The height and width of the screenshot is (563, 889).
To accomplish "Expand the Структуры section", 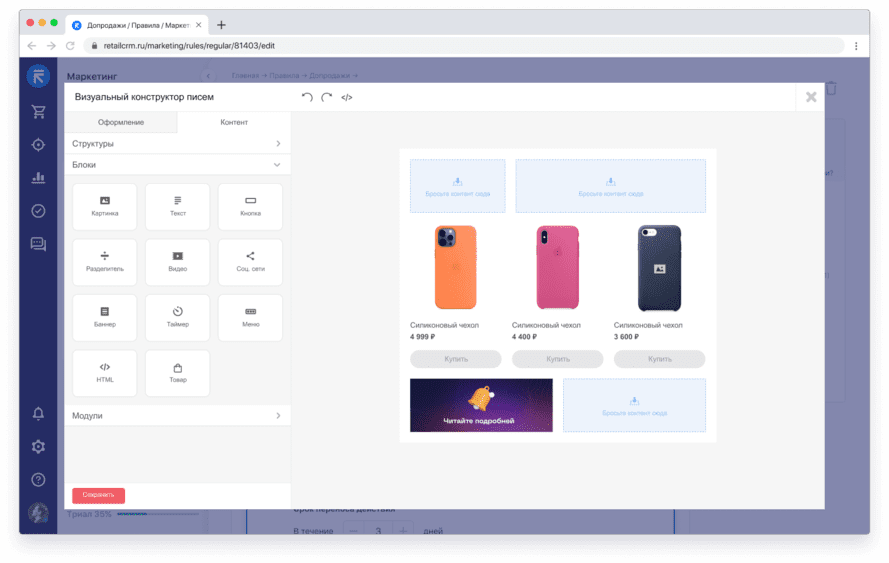I will coord(177,143).
